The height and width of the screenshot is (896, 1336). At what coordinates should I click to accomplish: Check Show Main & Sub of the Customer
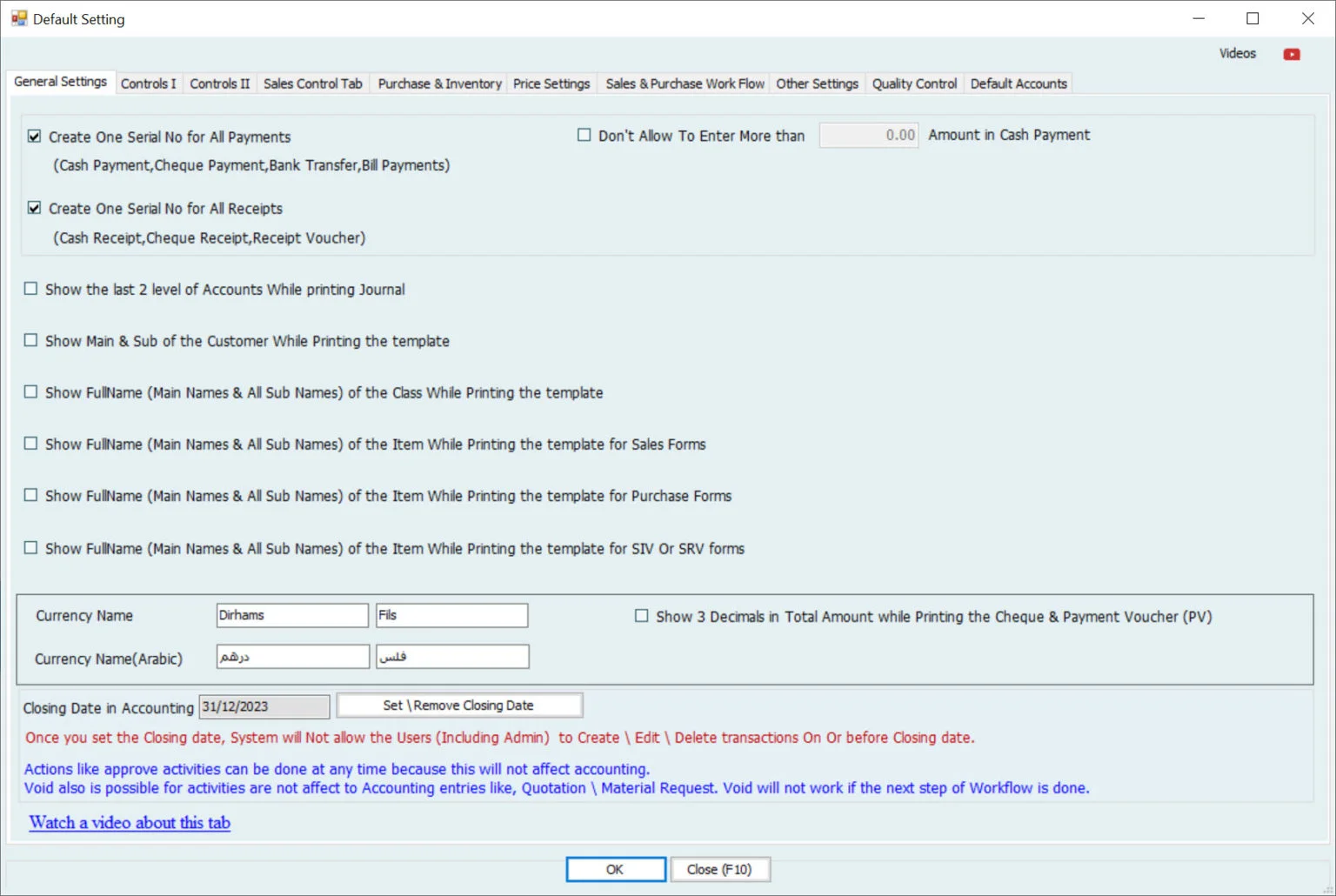click(x=31, y=340)
